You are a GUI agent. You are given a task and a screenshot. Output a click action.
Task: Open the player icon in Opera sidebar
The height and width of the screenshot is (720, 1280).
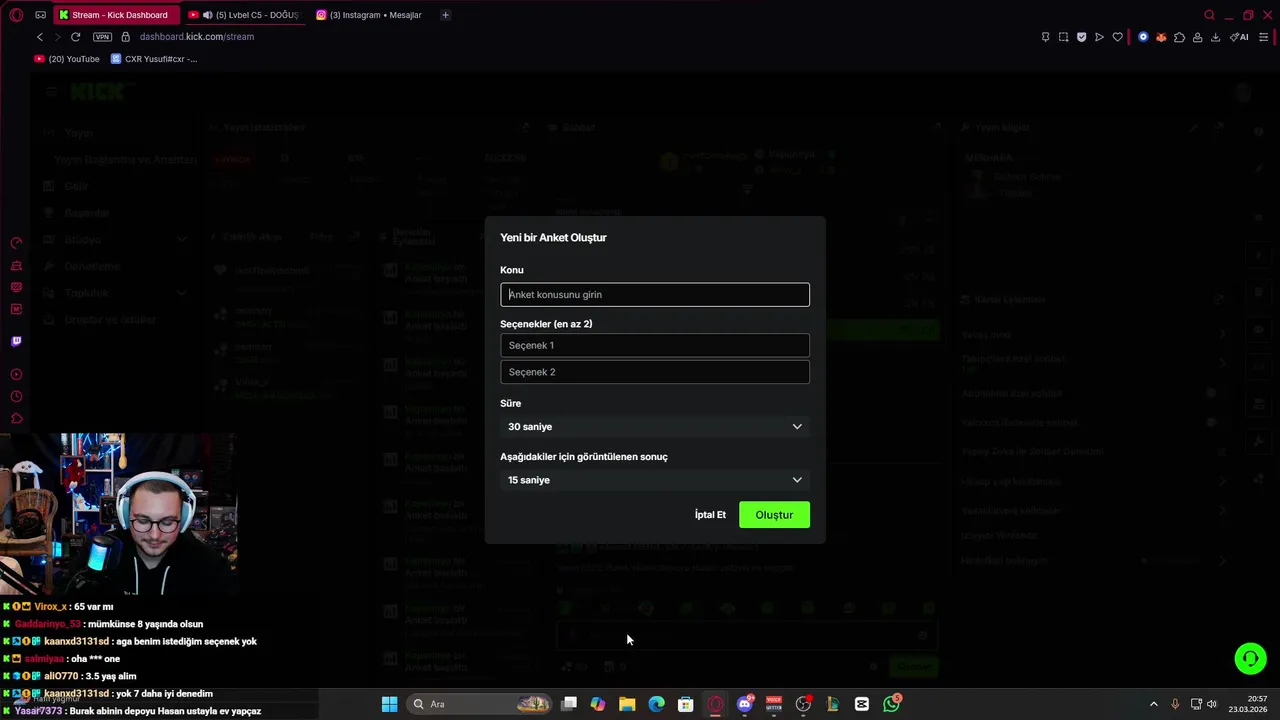[16, 374]
